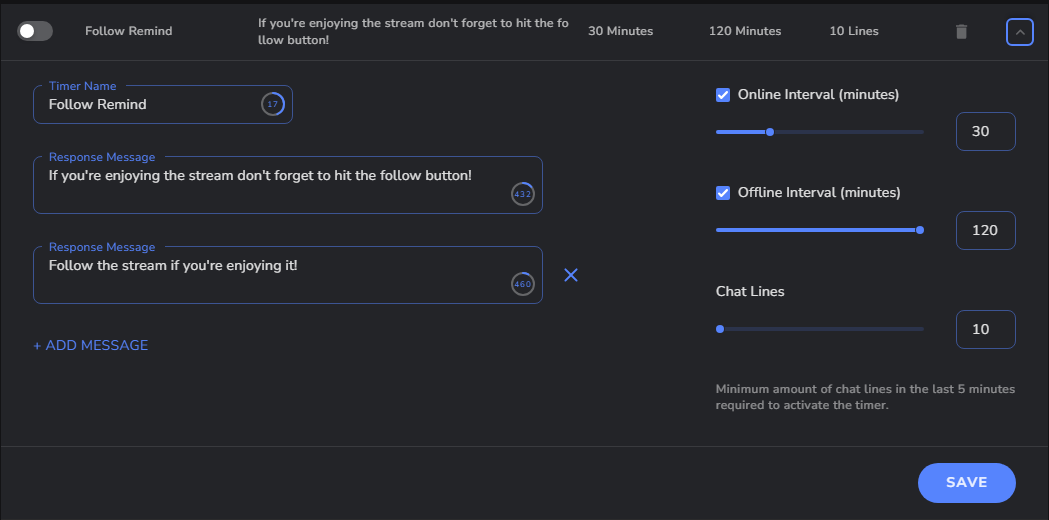Click the Offline Interval value box showing 120
This screenshot has width=1049, height=520.
pos(985,230)
